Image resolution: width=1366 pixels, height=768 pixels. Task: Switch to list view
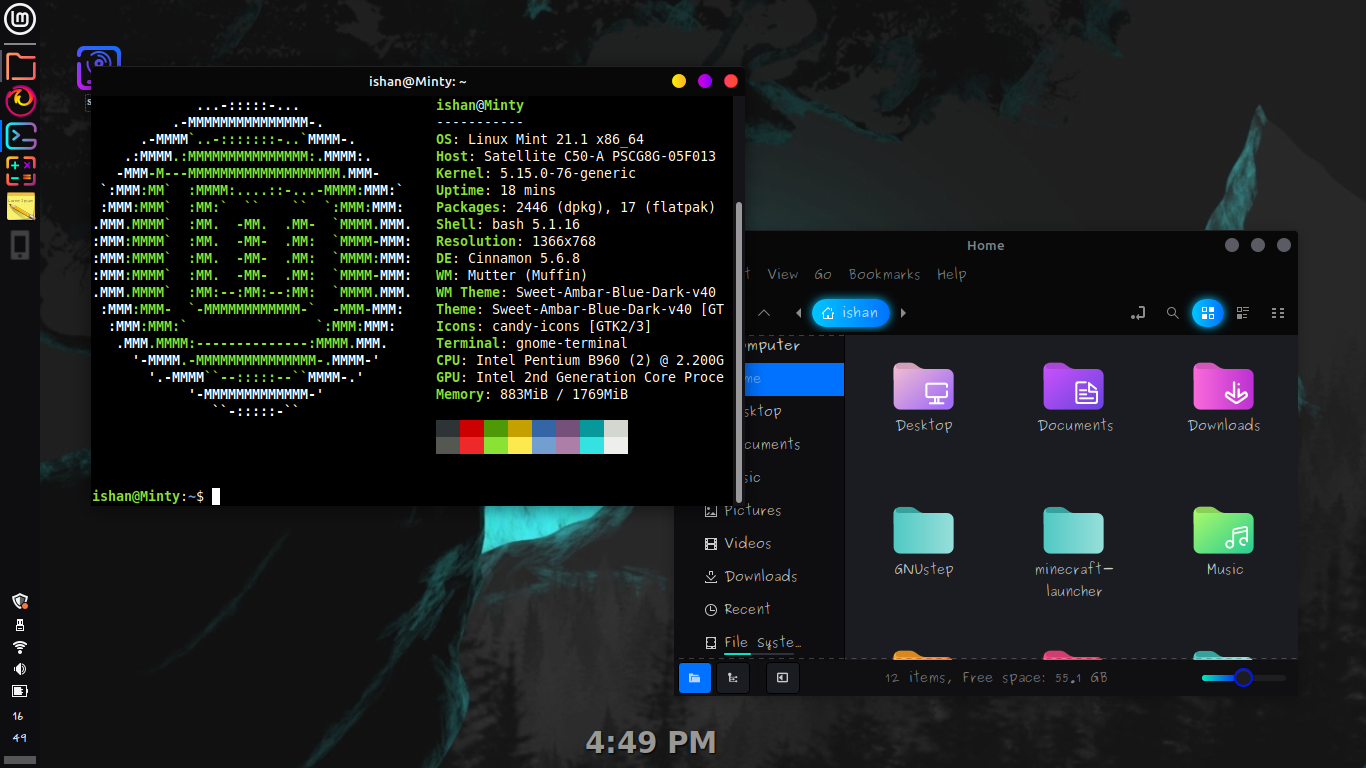(x=1243, y=313)
